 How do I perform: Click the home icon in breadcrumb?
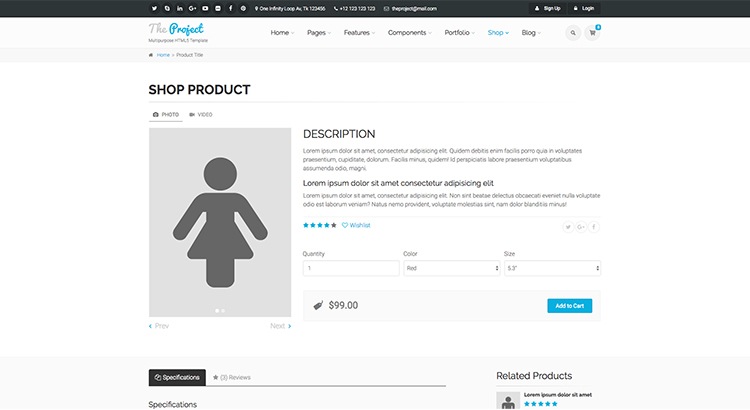pyautogui.click(x=152, y=55)
